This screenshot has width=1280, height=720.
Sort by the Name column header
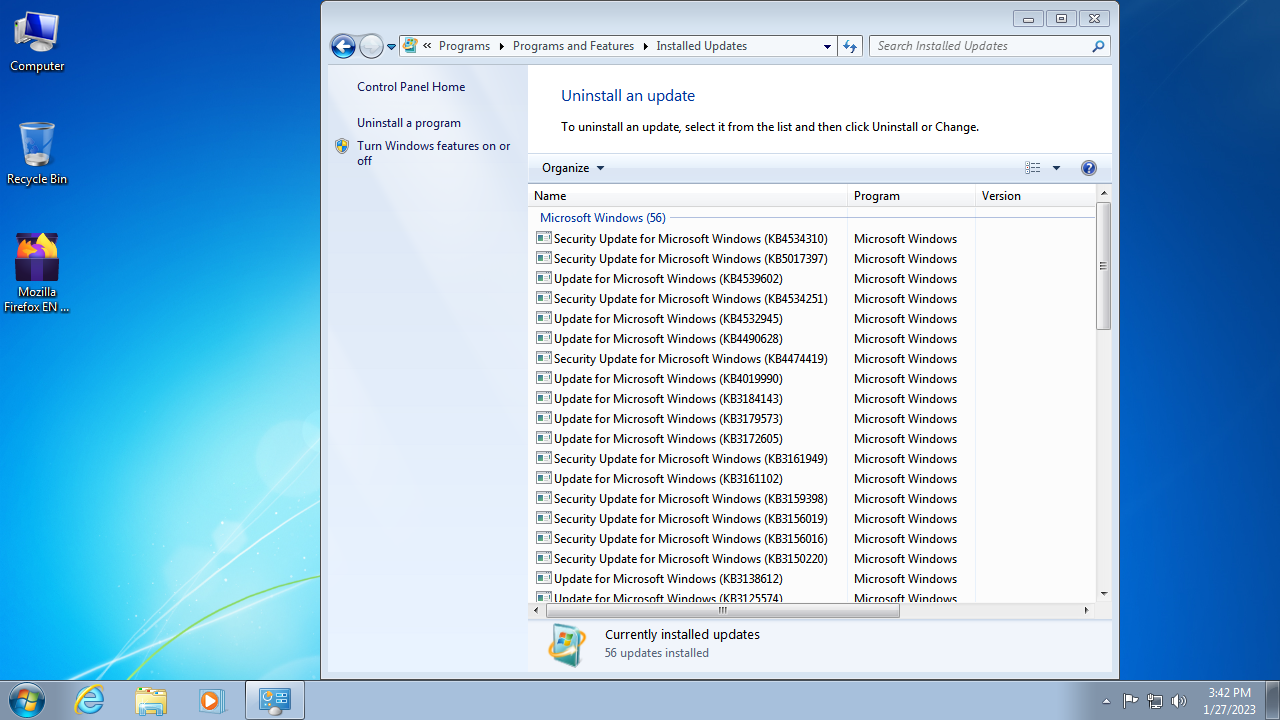688,196
